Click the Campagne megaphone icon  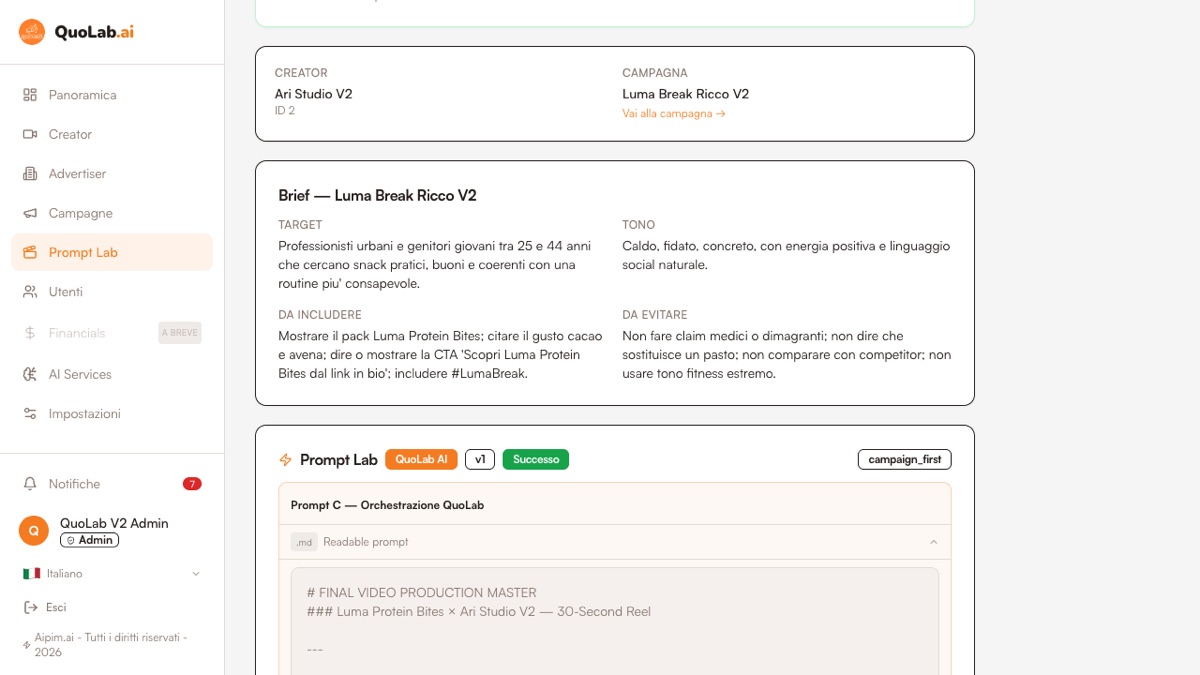coord(30,213)
